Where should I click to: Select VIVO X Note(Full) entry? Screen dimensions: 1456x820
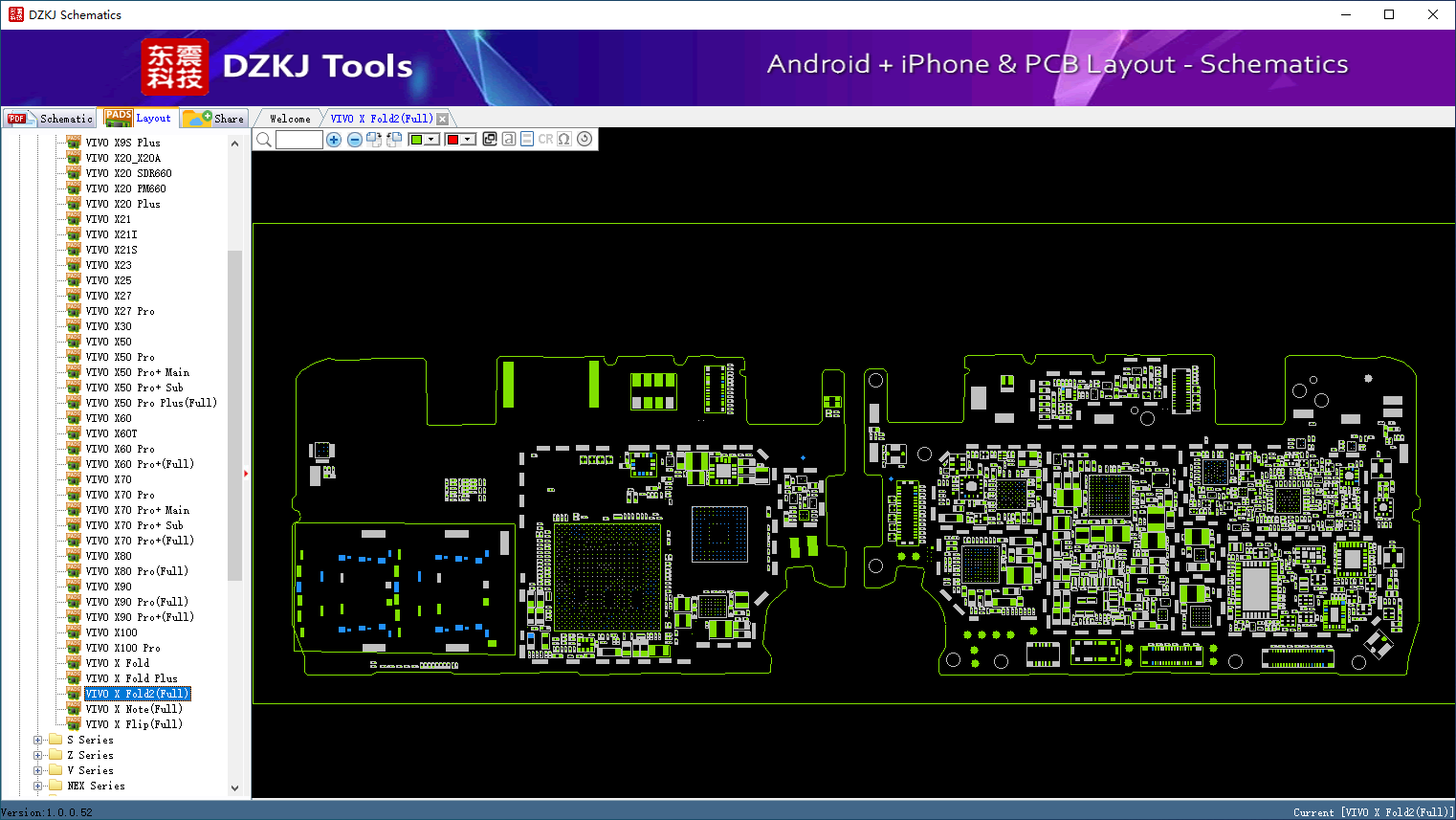tap(134, 709)
